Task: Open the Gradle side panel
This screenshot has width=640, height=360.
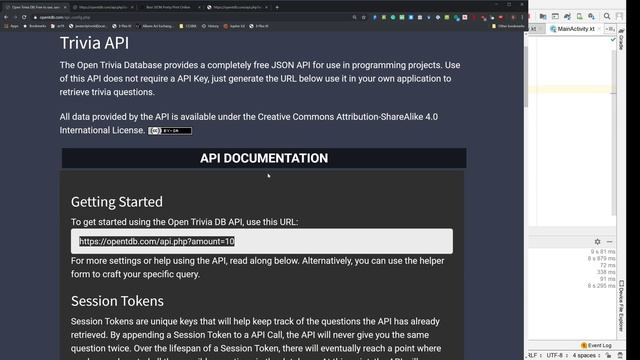Action: [x=621, y=40]
